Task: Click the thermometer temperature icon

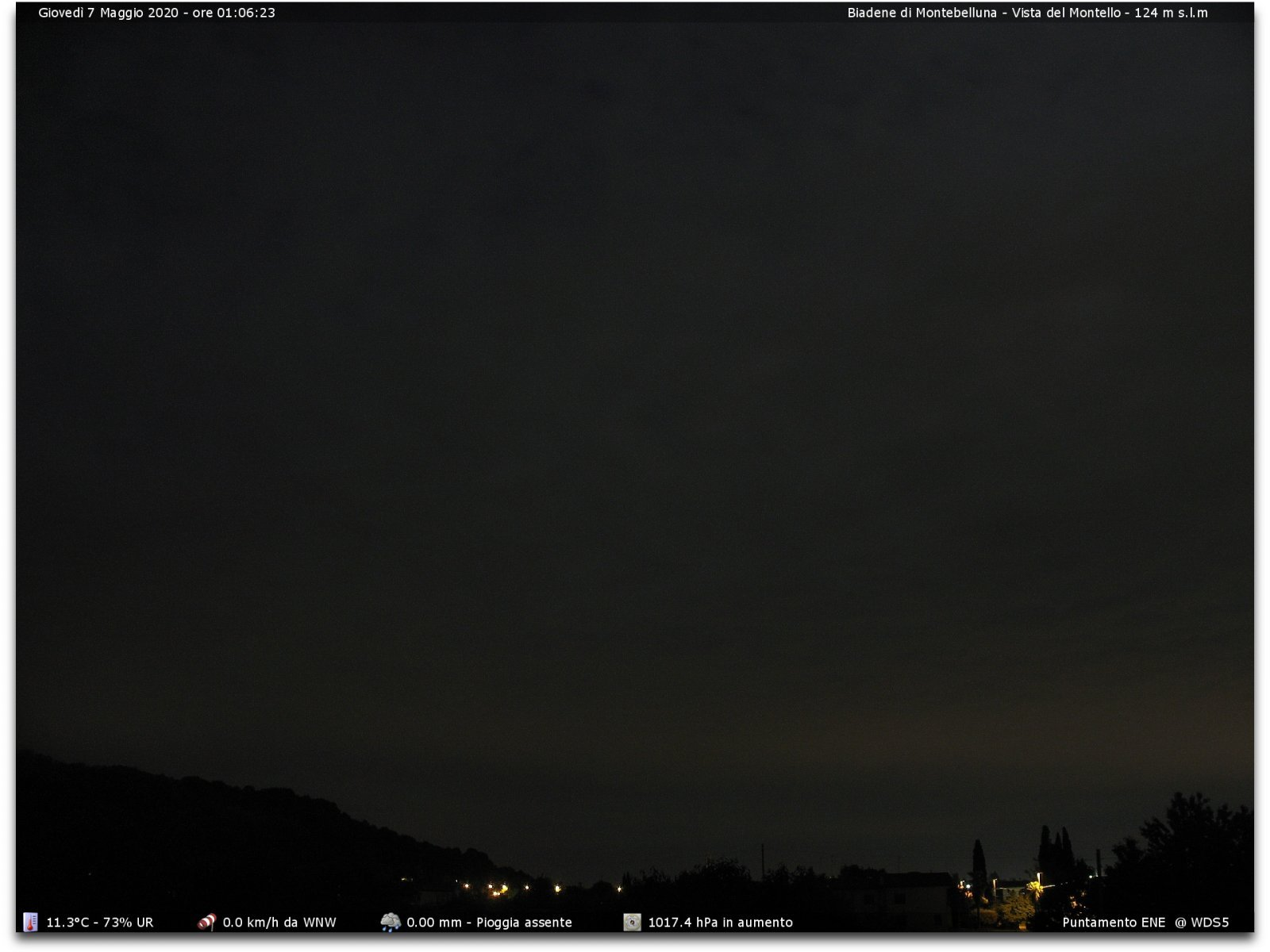Action: [30, 922]
